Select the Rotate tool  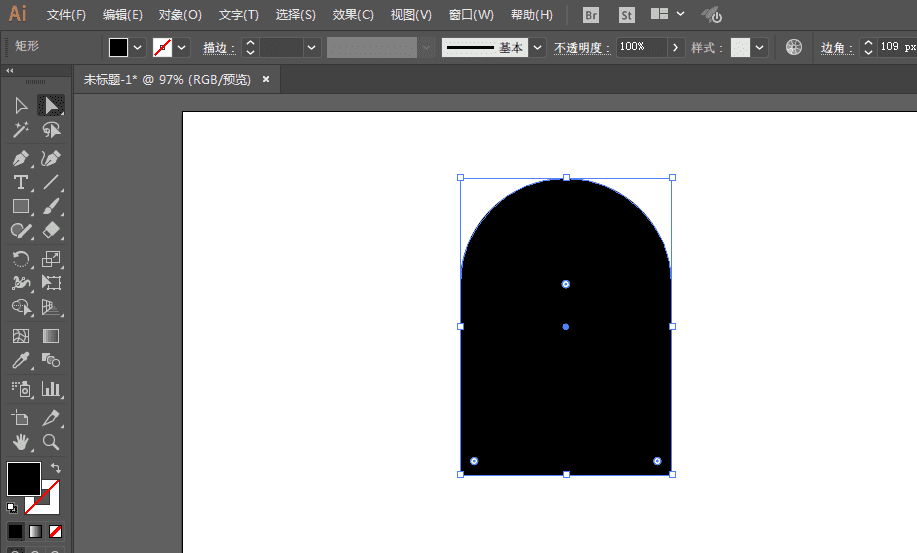pyautogui.click(x=20, y=259)
